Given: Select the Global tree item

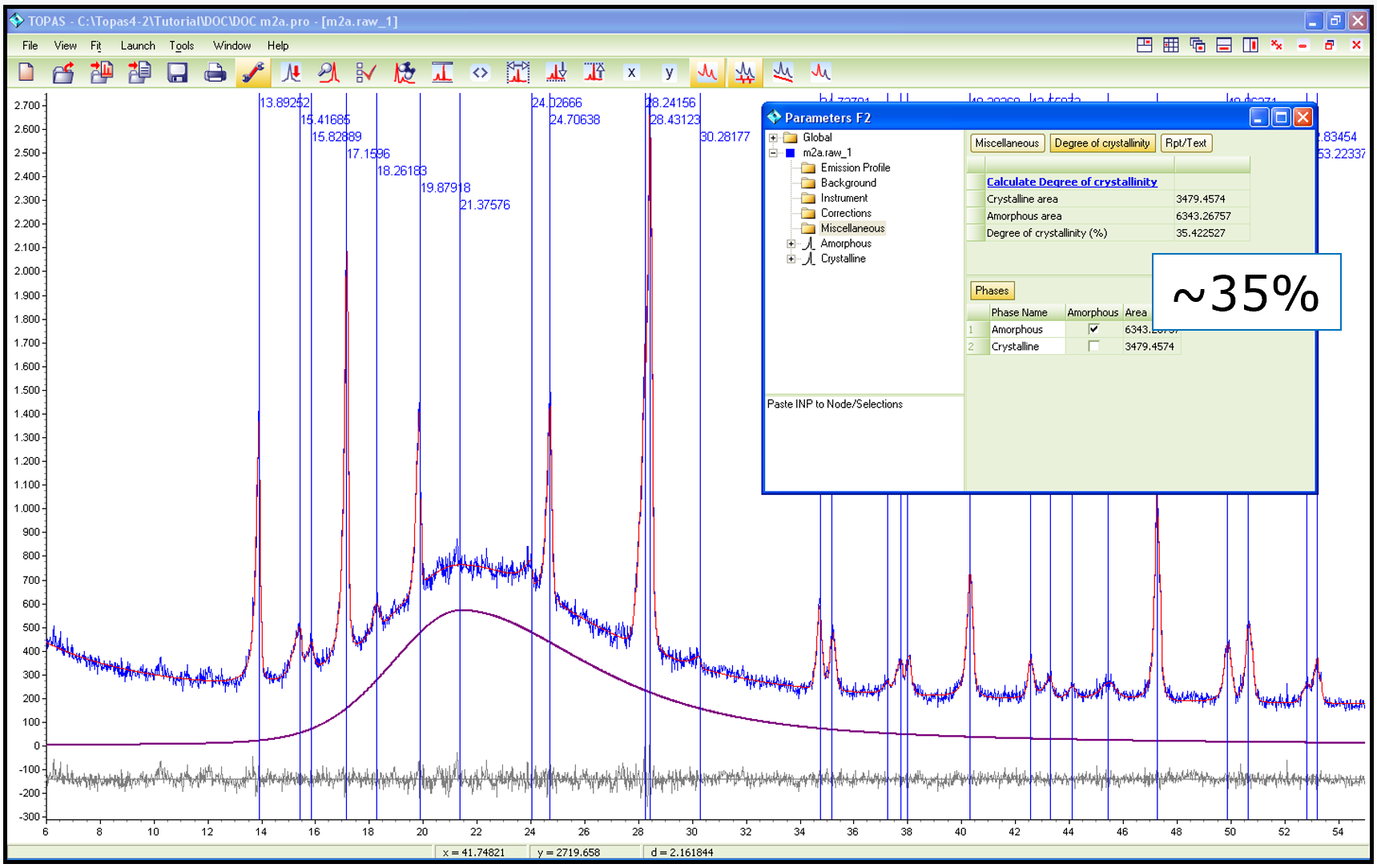Looking at the screenshot, I should click(817, 138).
